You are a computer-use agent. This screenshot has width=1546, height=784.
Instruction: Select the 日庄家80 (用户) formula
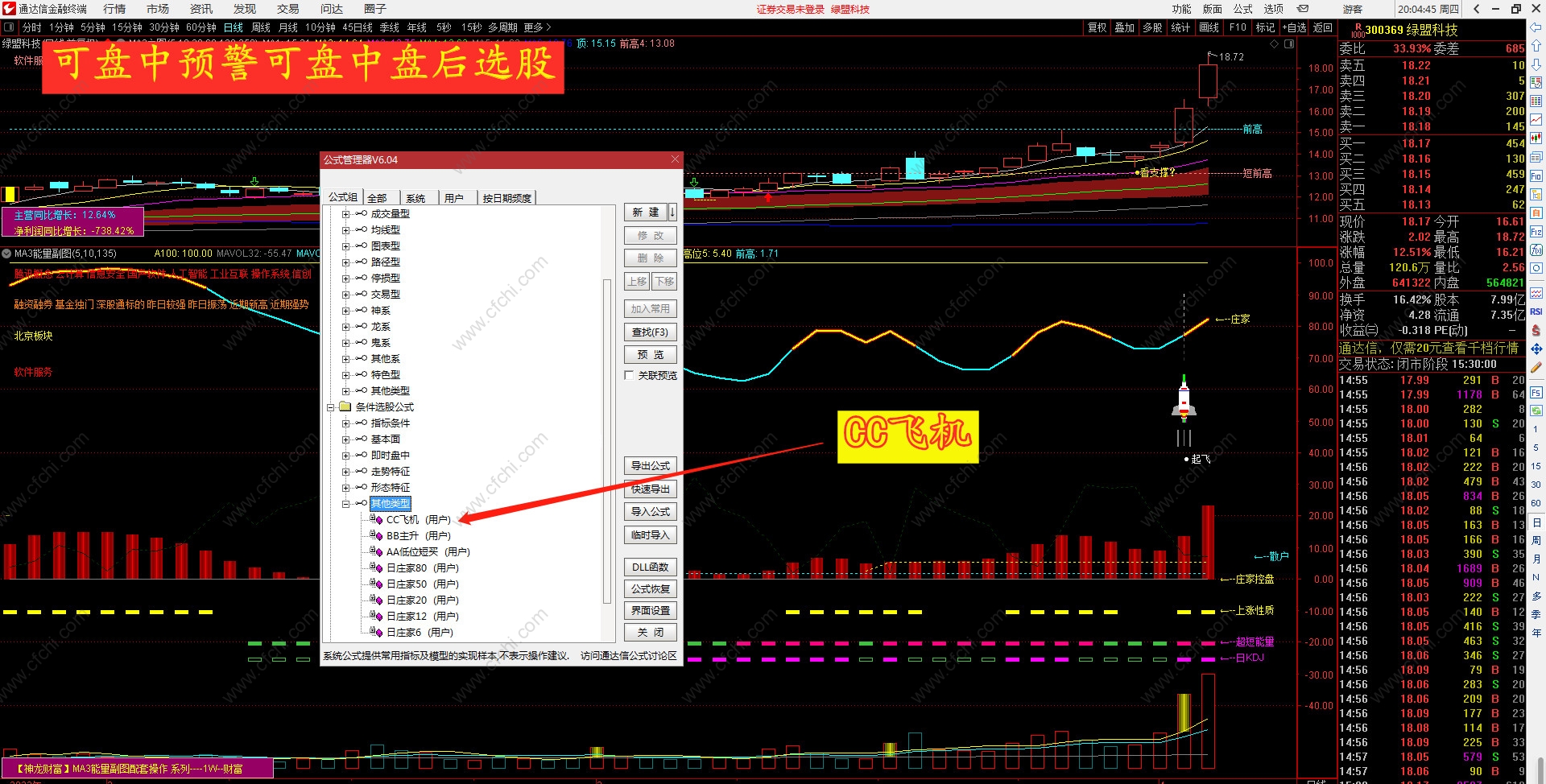[422, 568]
